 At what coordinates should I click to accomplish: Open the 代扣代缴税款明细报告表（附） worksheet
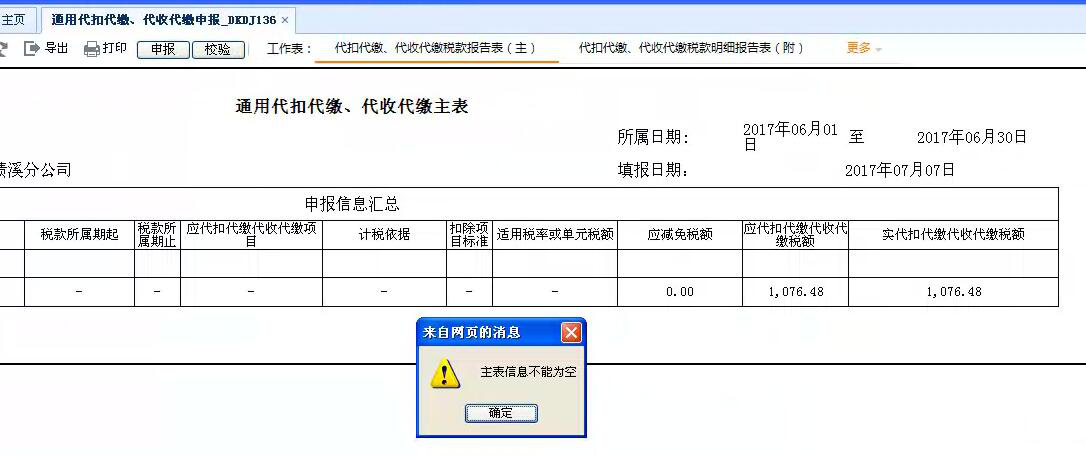coord(690,48)
